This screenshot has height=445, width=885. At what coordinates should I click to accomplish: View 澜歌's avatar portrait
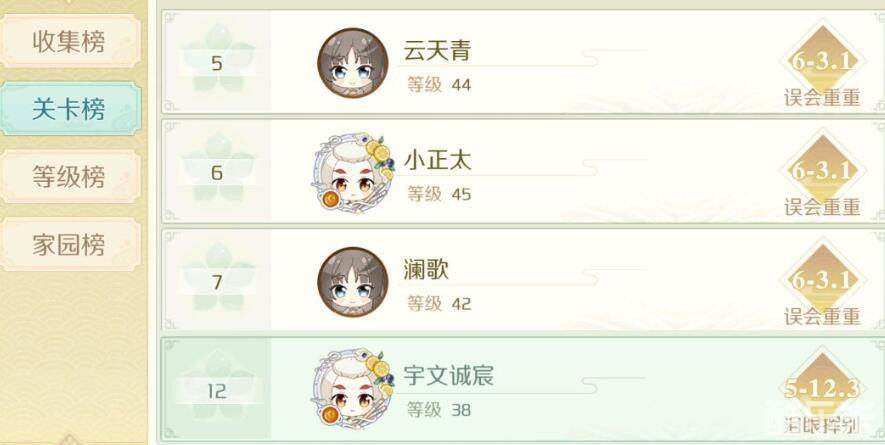click(353, 282)
